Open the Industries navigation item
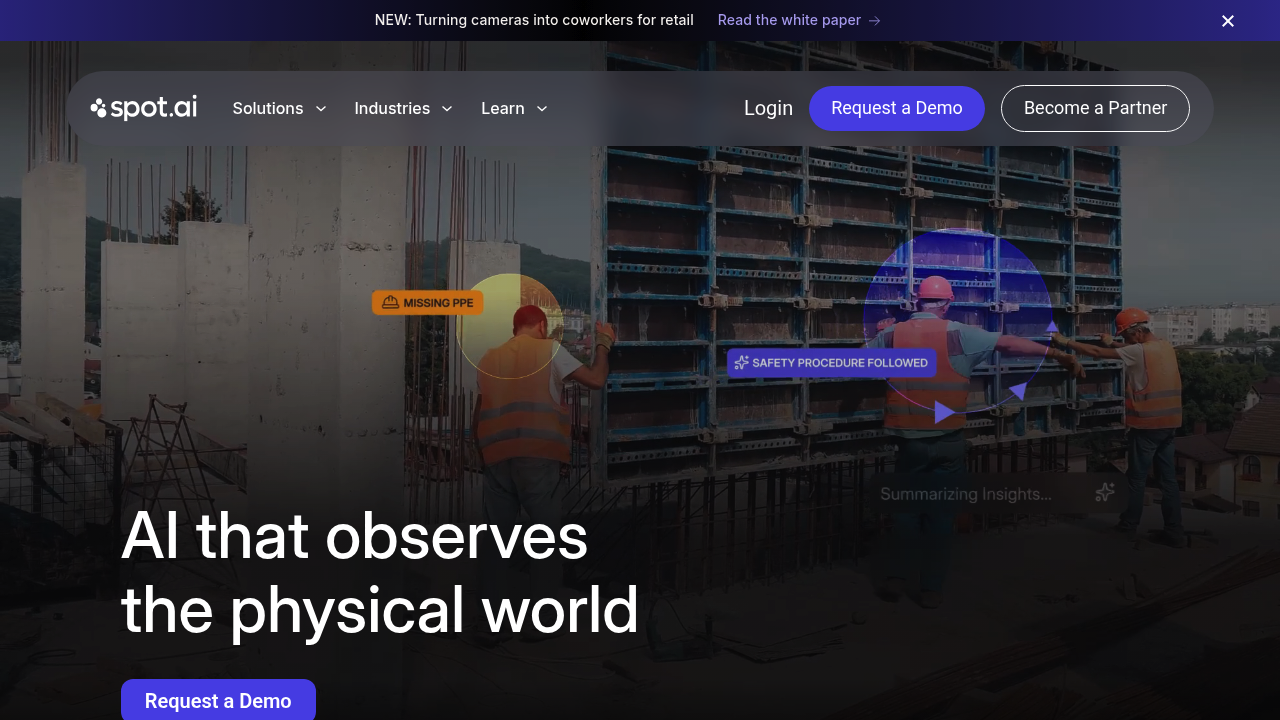Image resolution: width=1280 pixels, height=720 pixels. [x=392, y=108]
